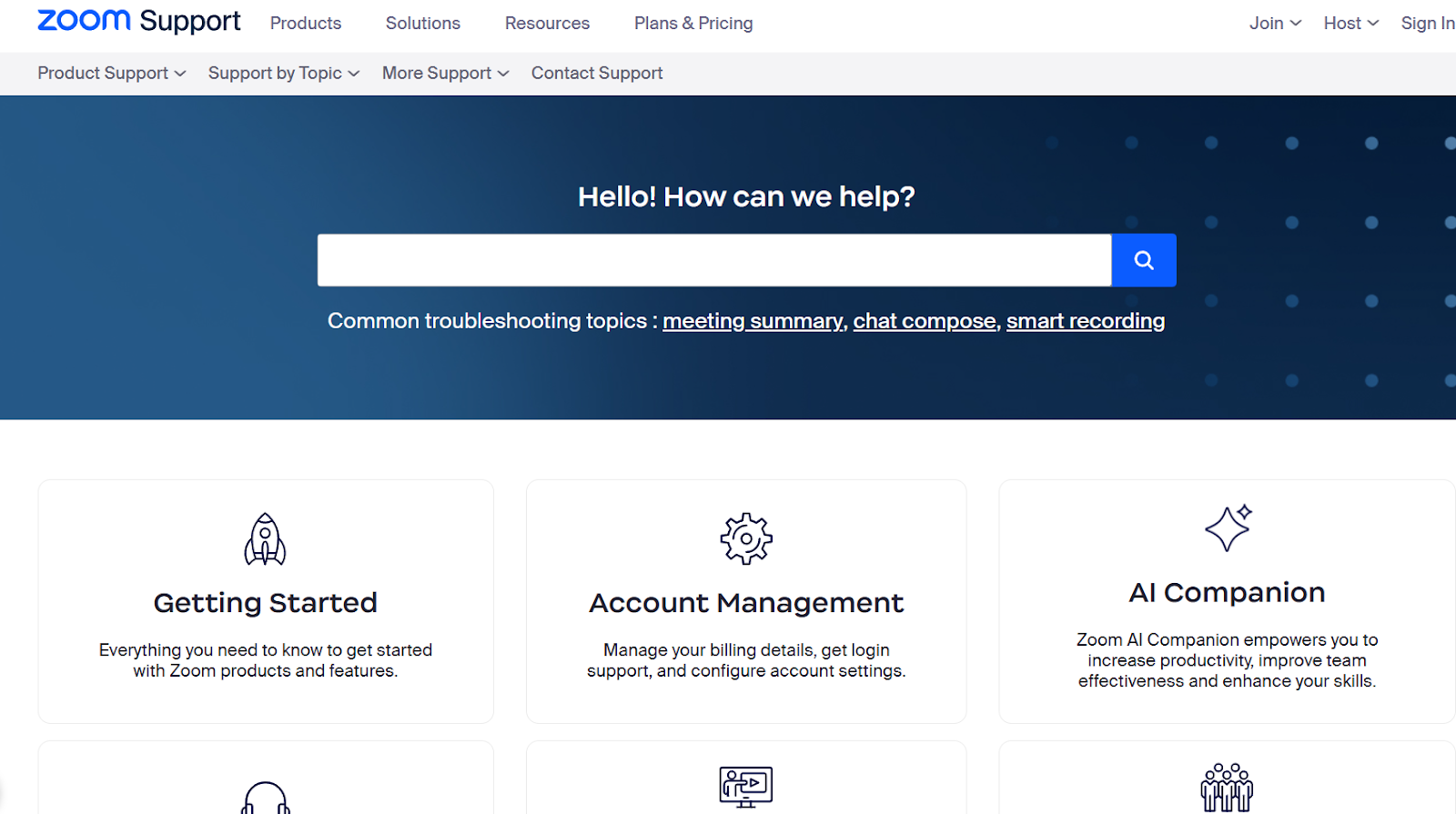The image size is (1456, 814).
Task: Open the chat compose troubleshooting link
Action: pos(925,321)
